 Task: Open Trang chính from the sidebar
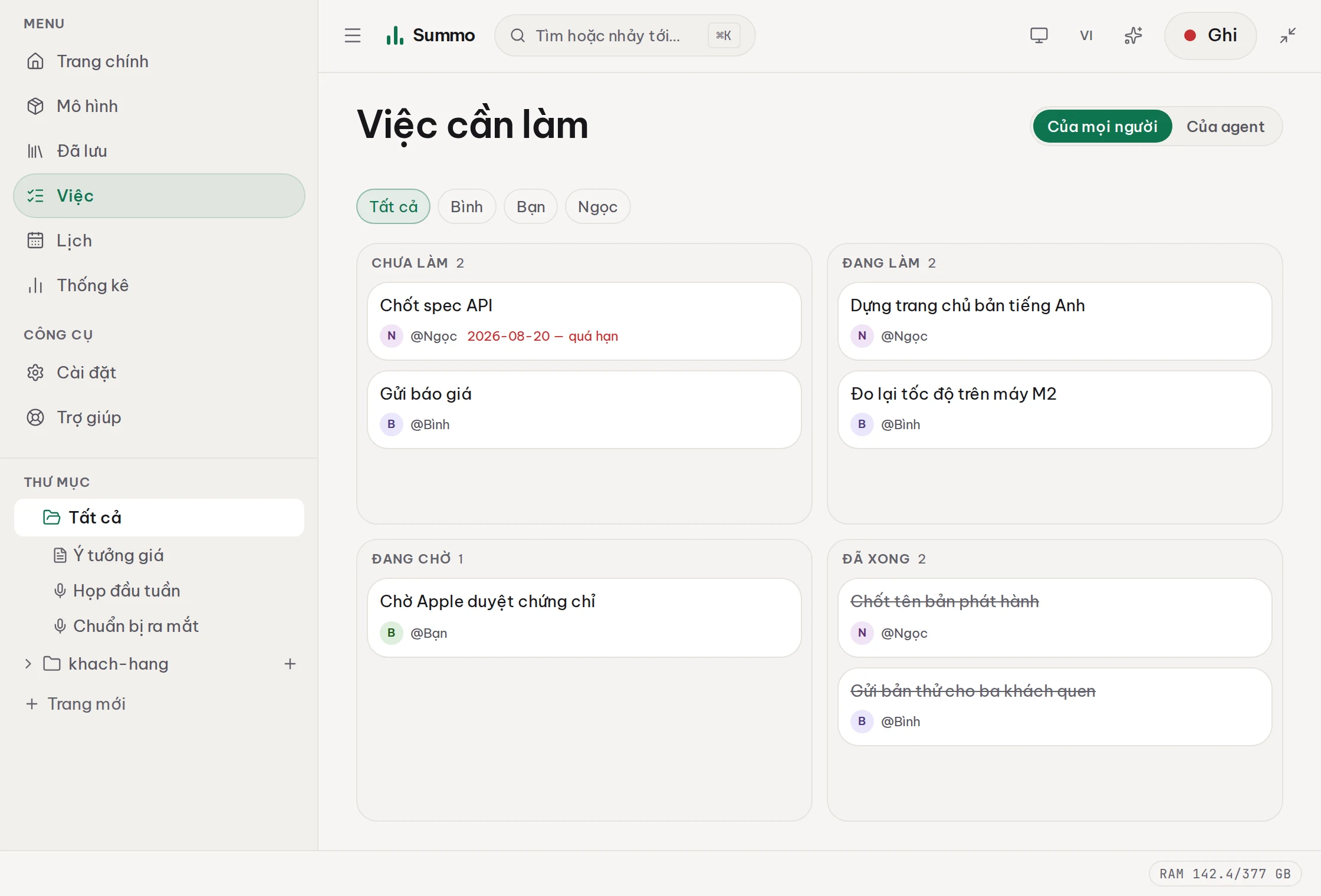[159, 61]
